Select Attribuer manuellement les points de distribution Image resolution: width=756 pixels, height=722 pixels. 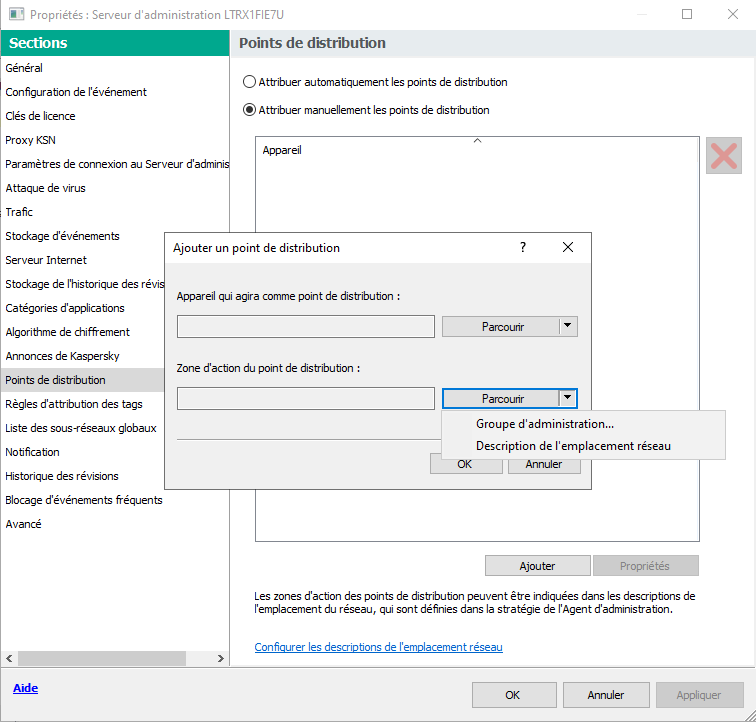[x=250, y=110]
